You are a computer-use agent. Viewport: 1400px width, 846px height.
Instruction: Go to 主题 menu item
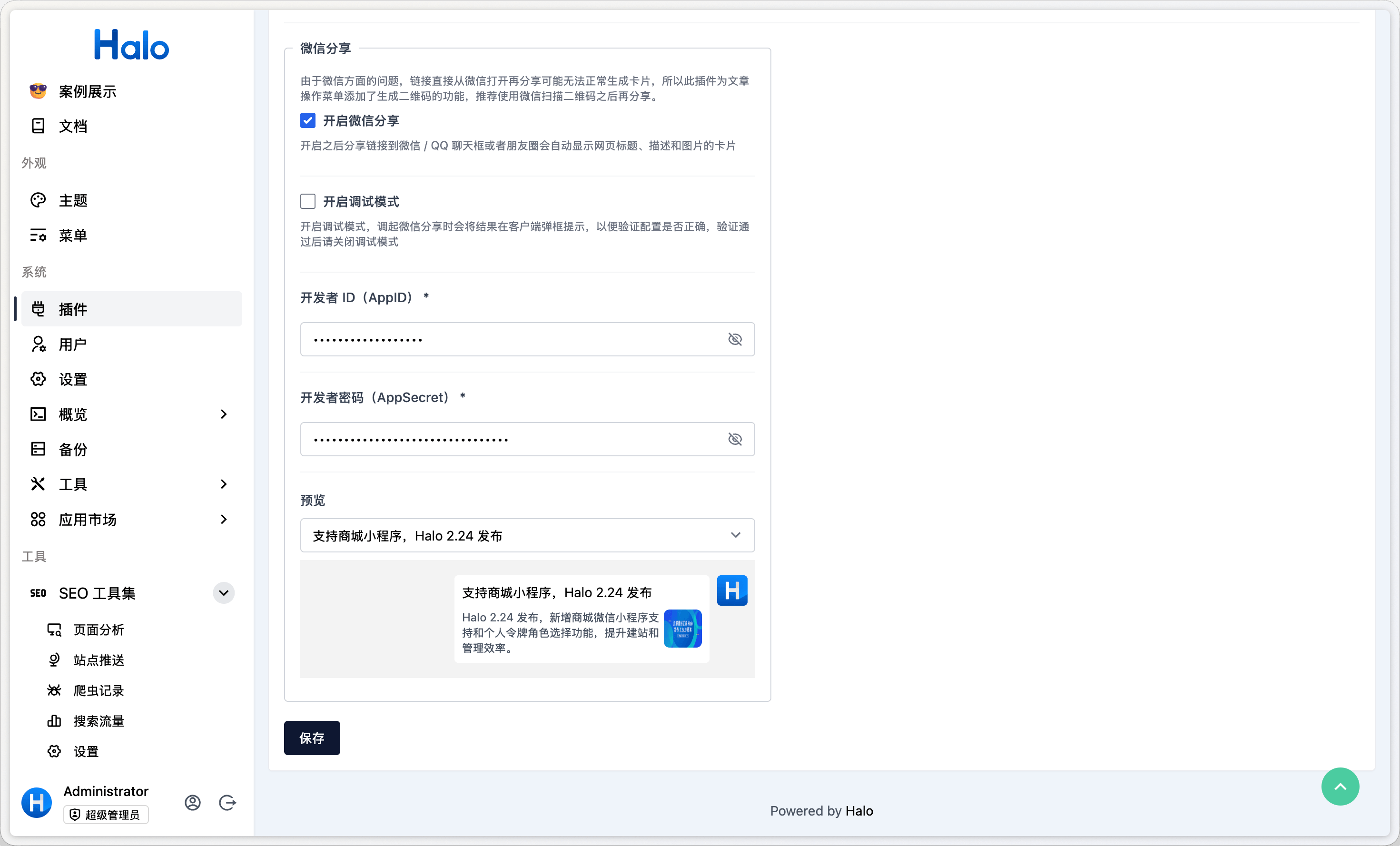point(131,200)
